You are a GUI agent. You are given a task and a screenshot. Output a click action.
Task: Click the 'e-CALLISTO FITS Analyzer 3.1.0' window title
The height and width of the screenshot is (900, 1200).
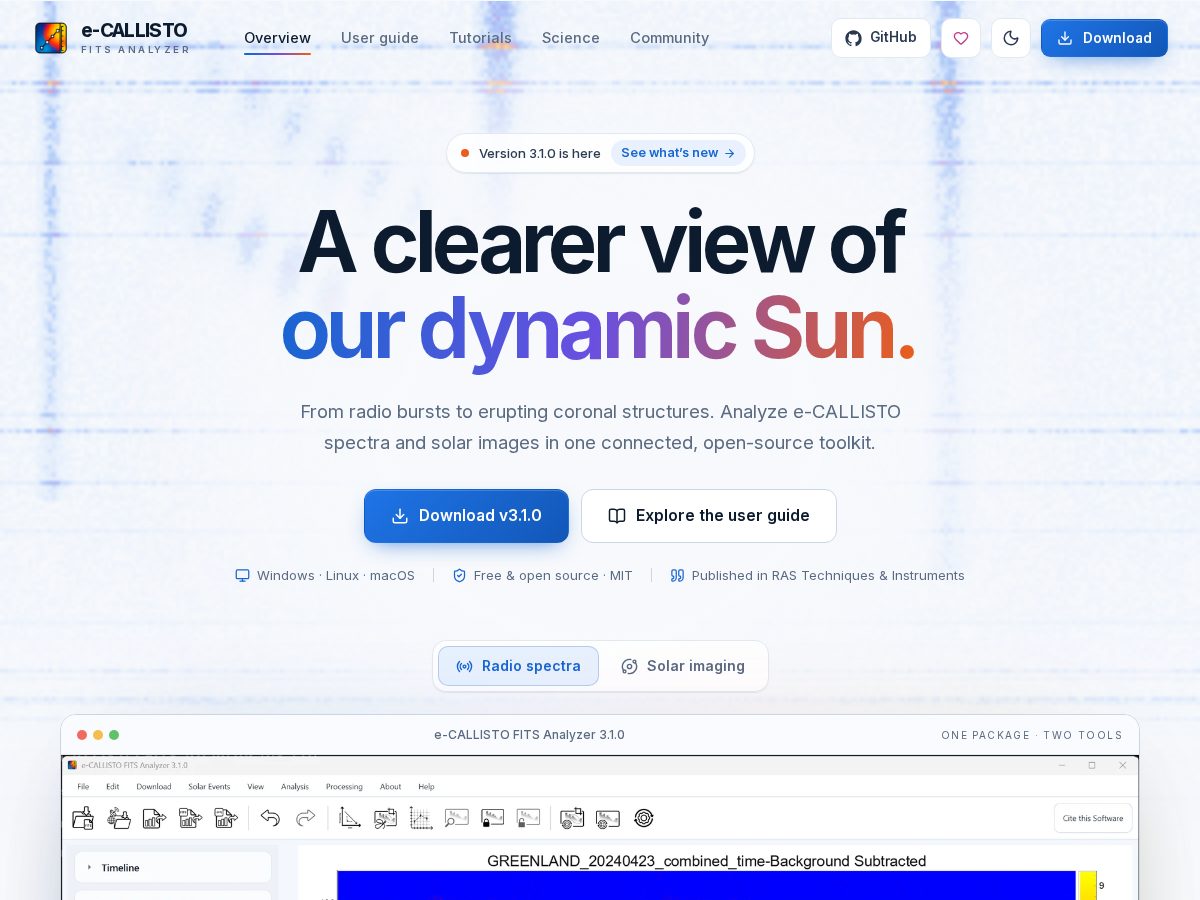529,735
